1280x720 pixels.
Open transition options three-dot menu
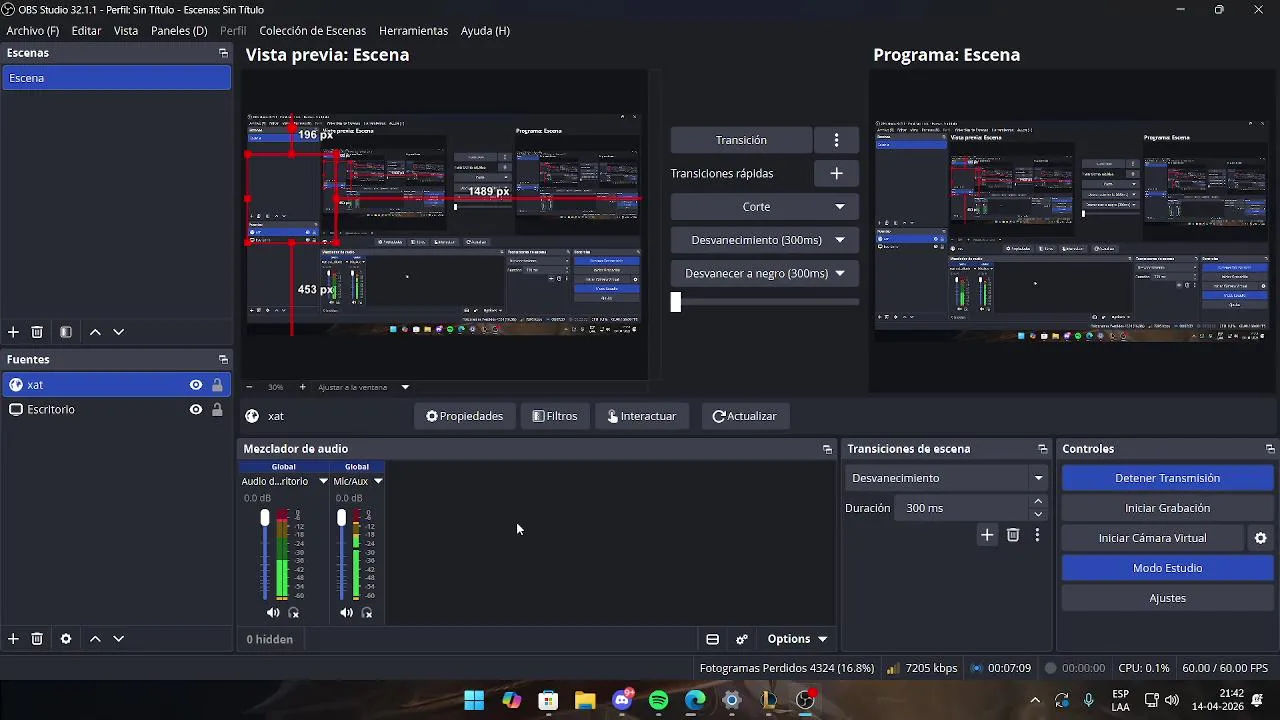pos(837,140)
